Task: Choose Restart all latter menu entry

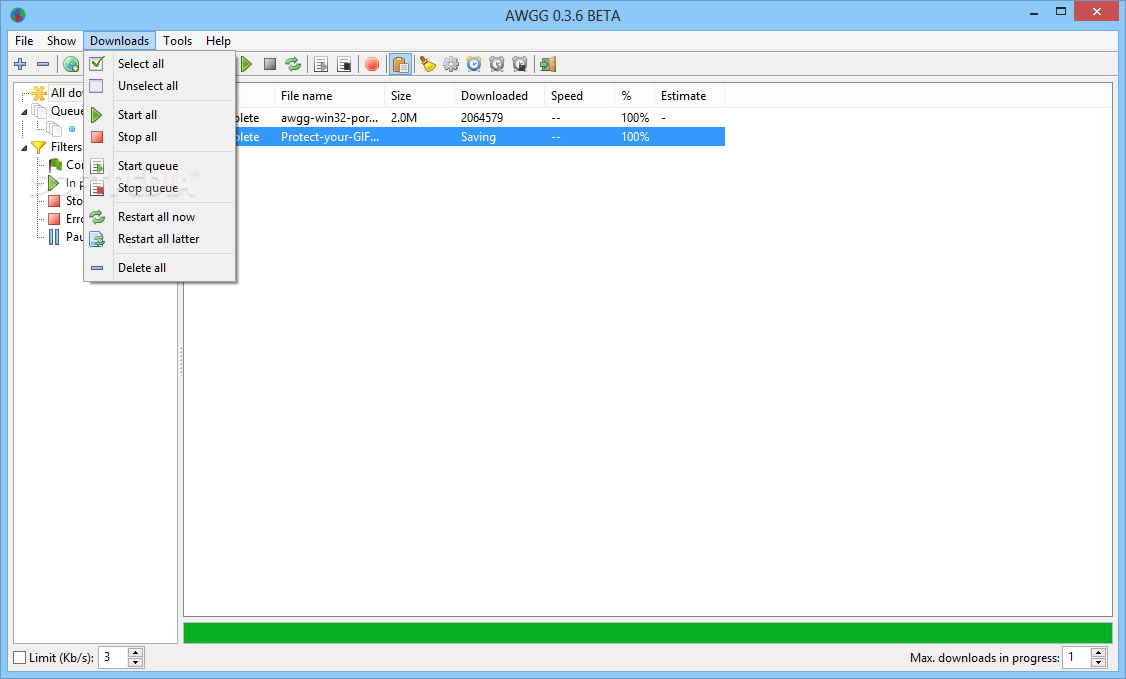Action: [159, 239]
